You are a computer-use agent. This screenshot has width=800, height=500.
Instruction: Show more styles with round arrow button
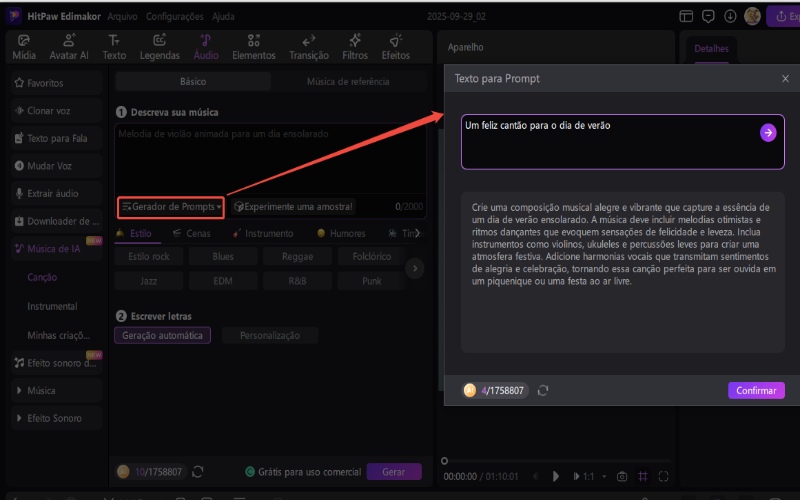(415, 268)
